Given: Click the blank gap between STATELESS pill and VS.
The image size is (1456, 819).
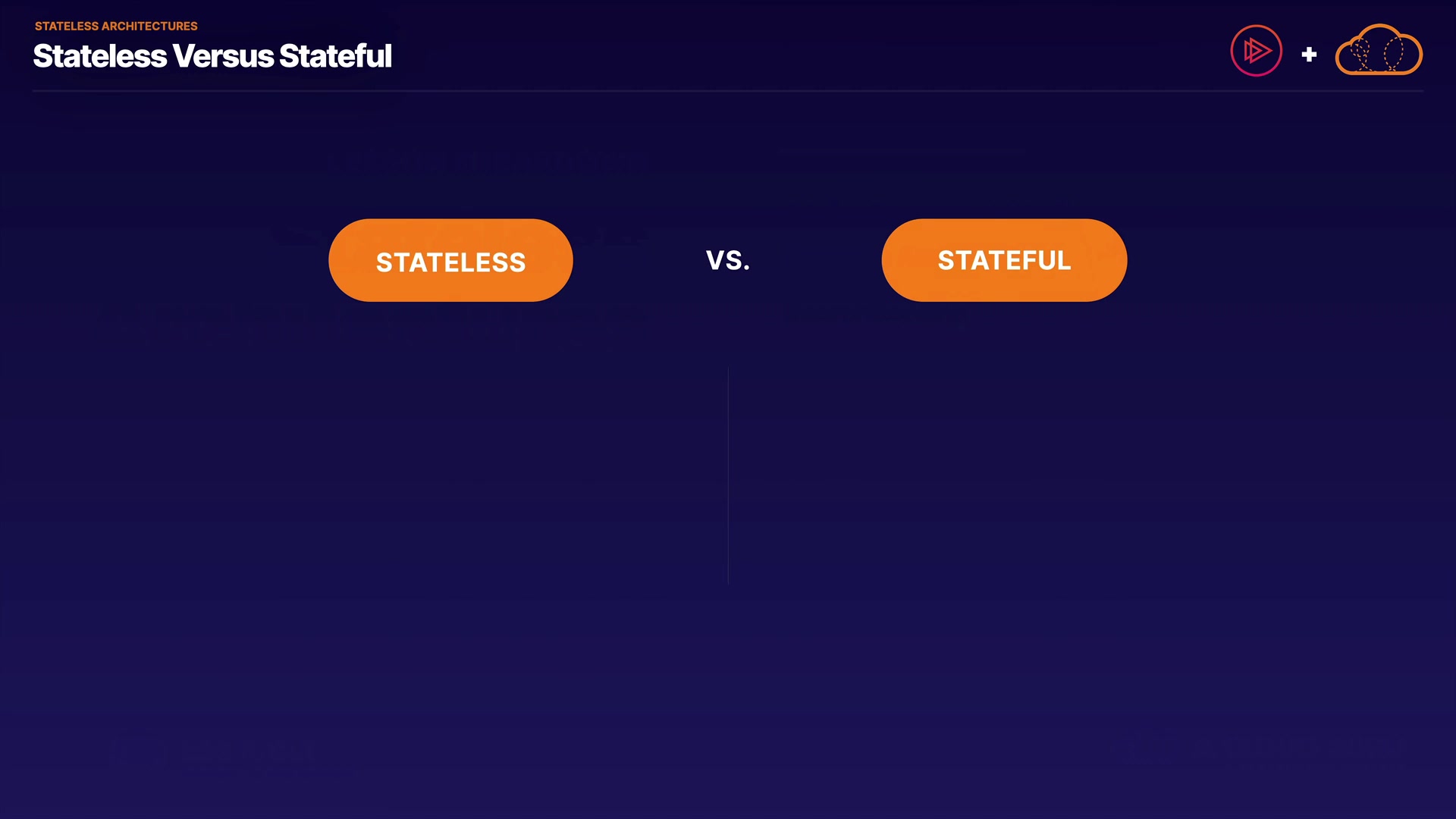Looking at the screenshot, I should pyautogui.click(x=639, y=260).
